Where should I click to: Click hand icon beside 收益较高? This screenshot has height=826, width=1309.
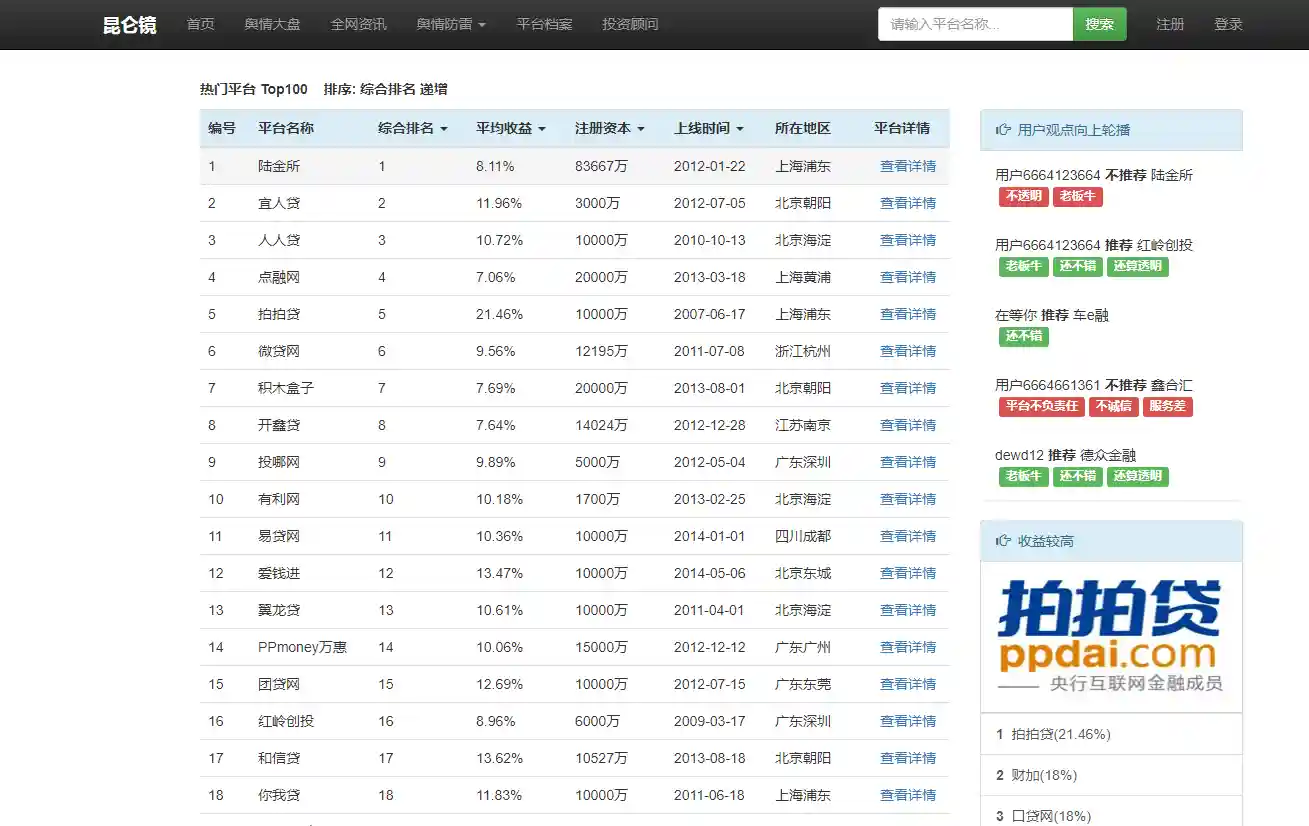click(1003, 541)
